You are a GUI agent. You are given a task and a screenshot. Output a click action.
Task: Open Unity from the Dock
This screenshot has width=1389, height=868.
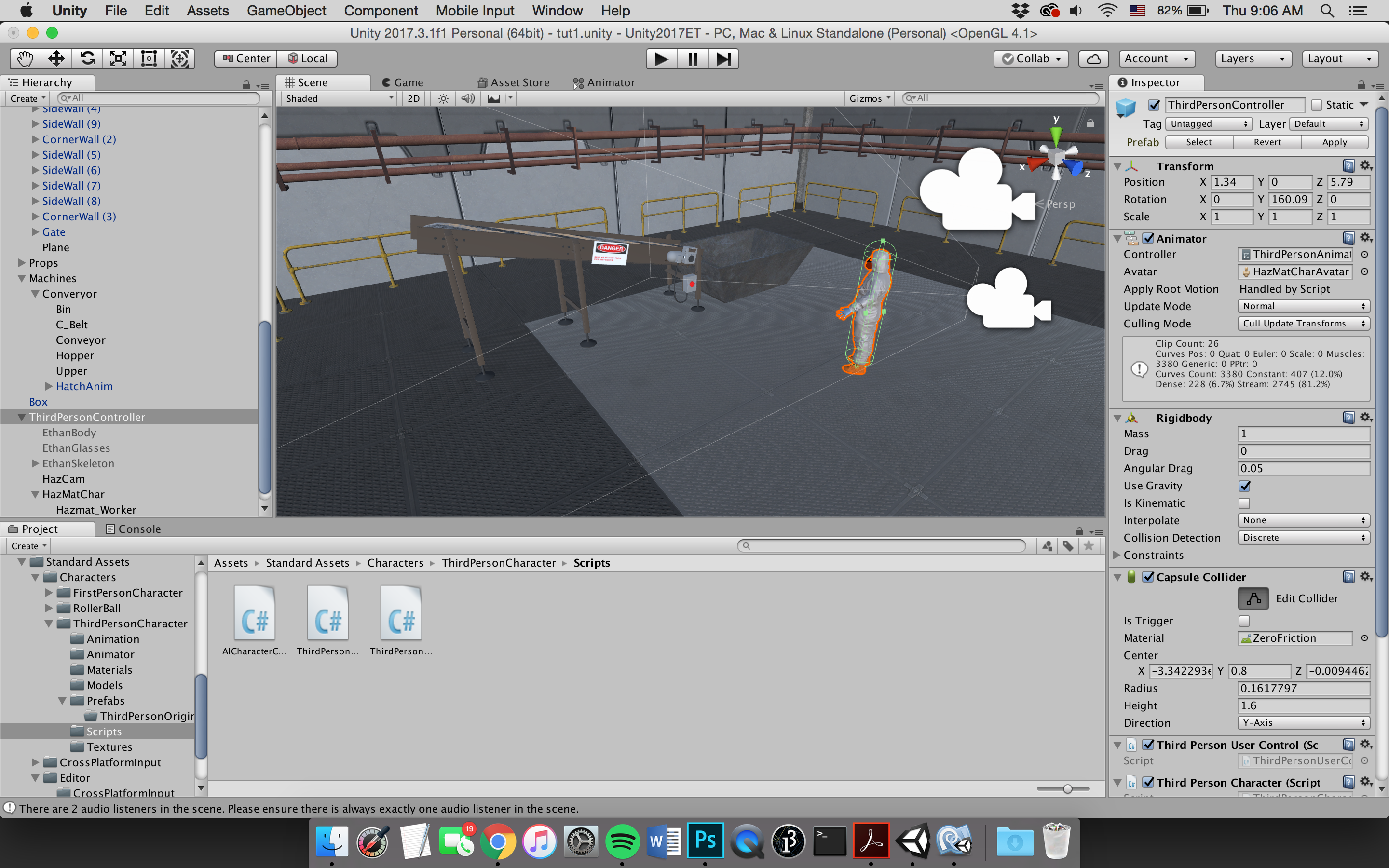click(912, 842)
